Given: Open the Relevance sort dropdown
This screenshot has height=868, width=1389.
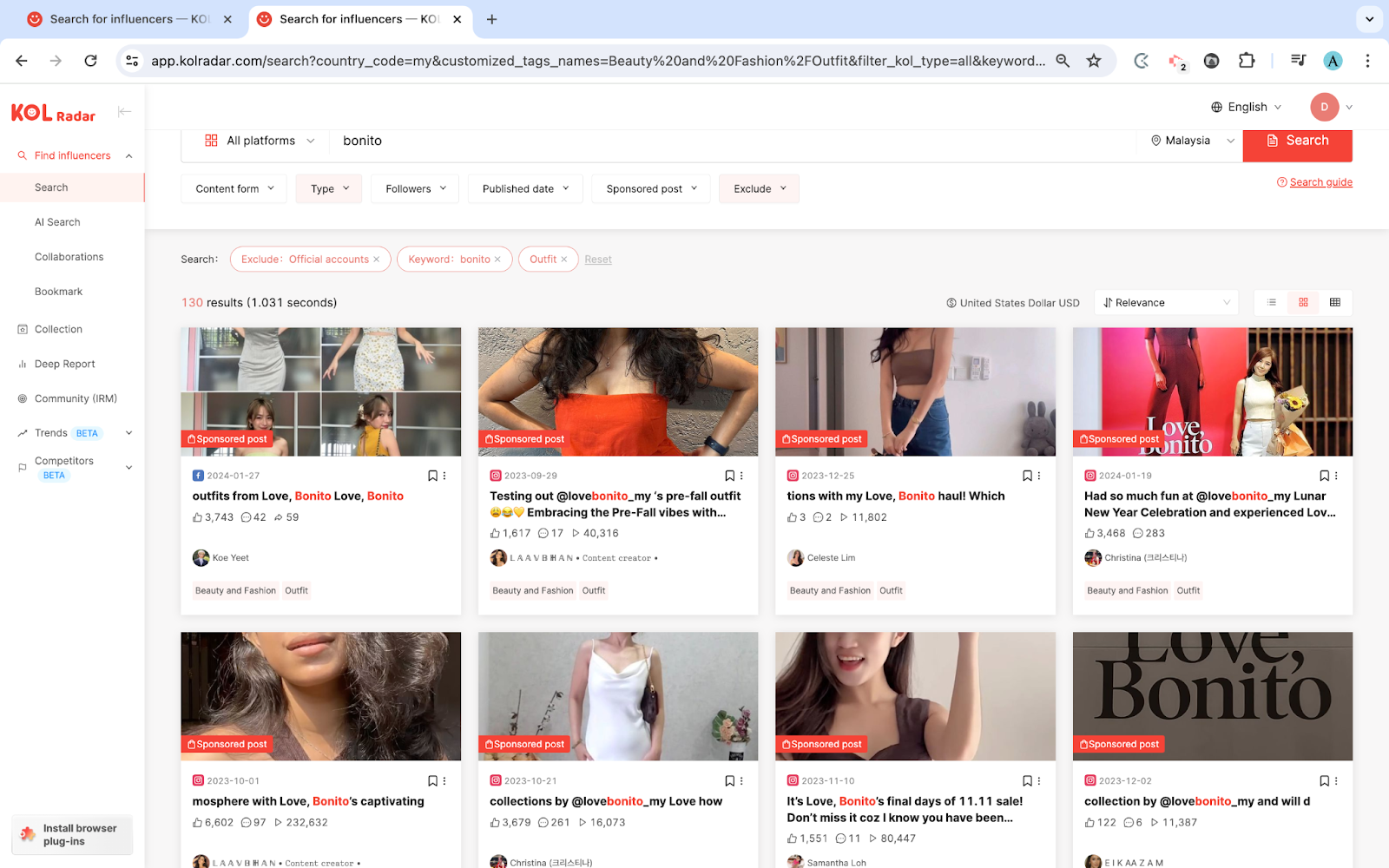Looking at the screenshot, I should [1167, 302].
